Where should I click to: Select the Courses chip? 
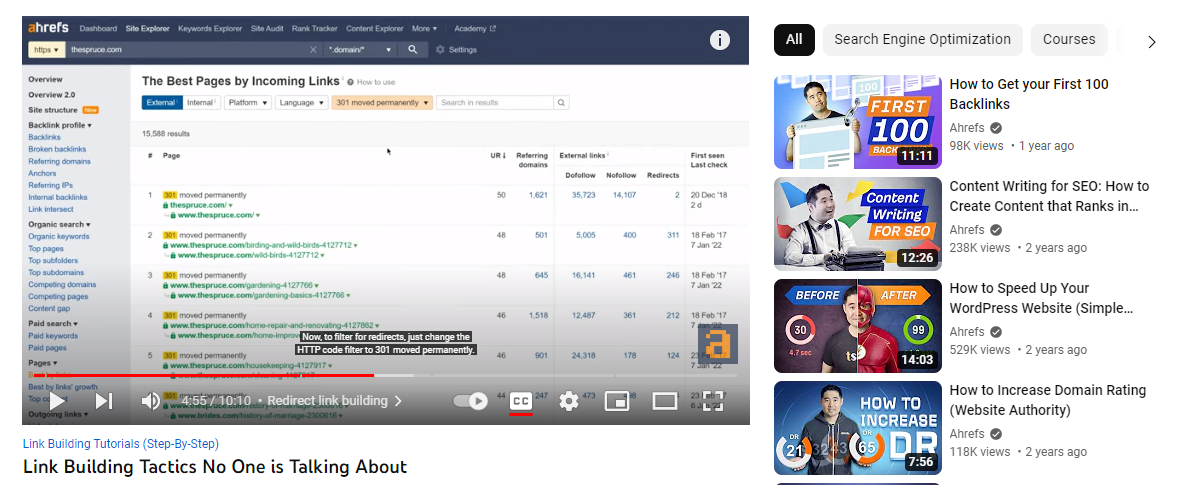point(1069,40)
